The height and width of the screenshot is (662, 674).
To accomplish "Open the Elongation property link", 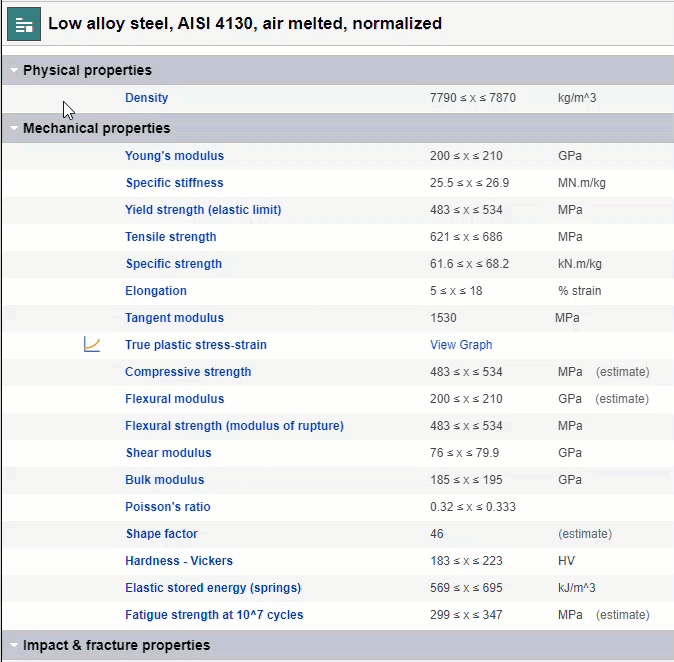I will [x=155, y=291].
